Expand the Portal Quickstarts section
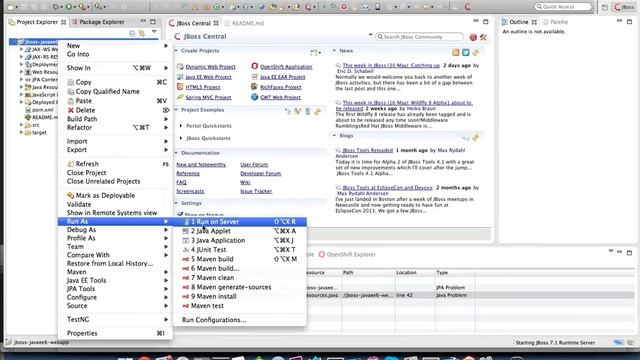Screen dimensions: 640x360 point(181,126)
